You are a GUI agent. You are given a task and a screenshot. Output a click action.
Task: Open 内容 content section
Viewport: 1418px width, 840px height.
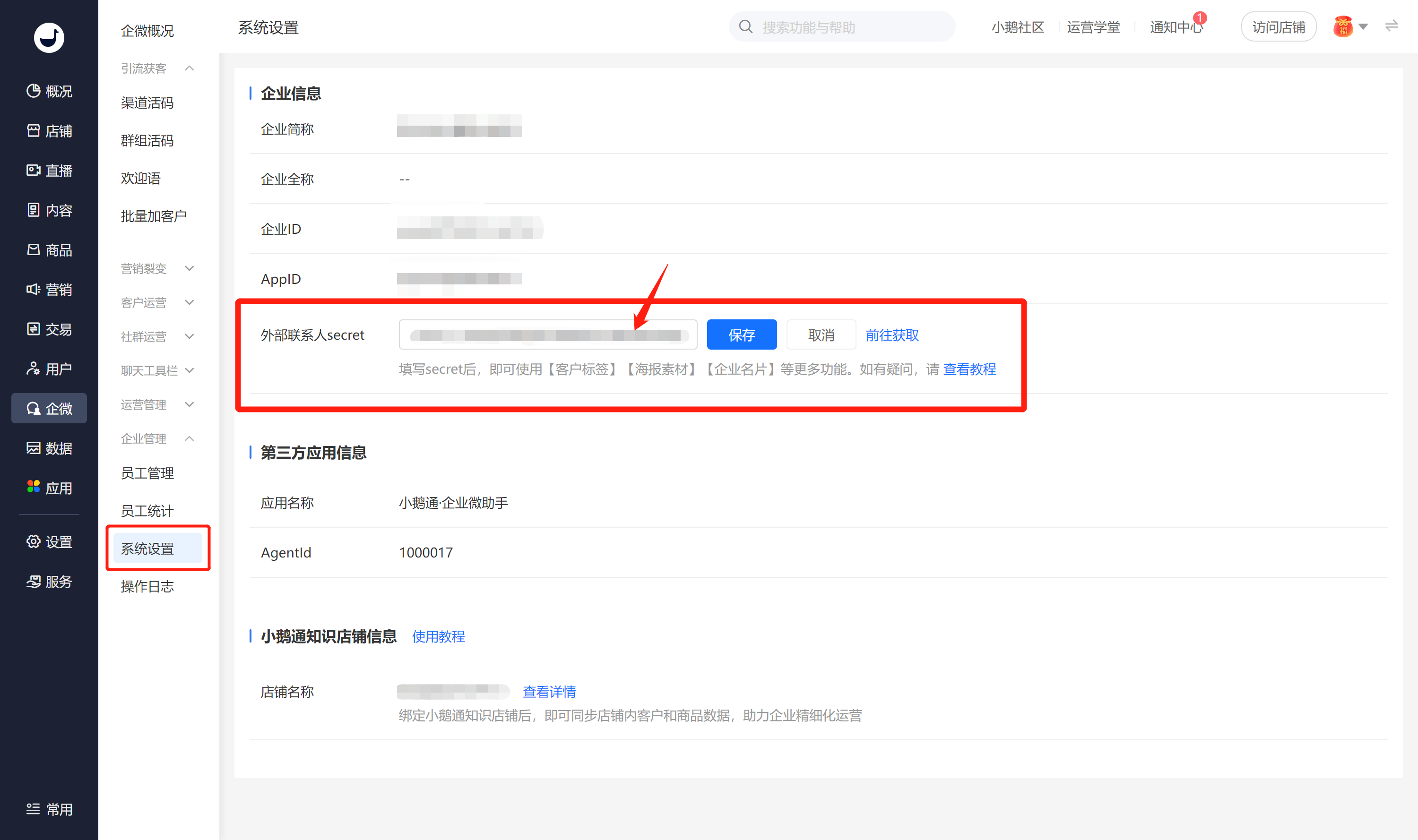point(49,210)
